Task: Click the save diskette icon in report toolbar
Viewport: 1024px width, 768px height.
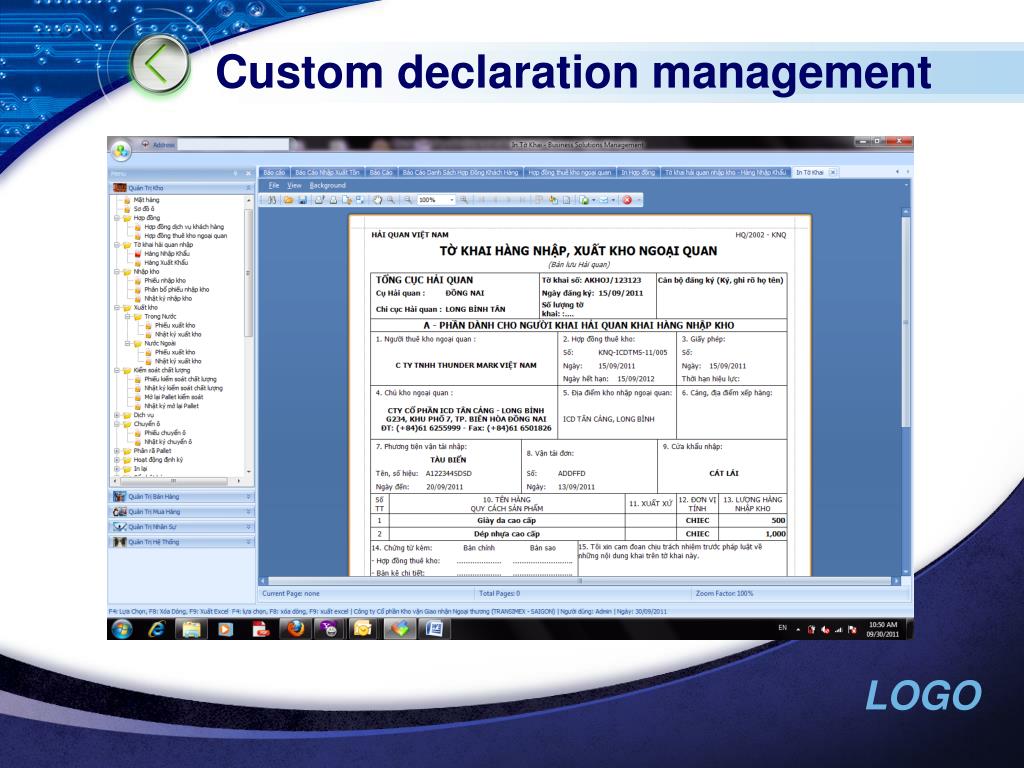Action: [x=302, y=200]
